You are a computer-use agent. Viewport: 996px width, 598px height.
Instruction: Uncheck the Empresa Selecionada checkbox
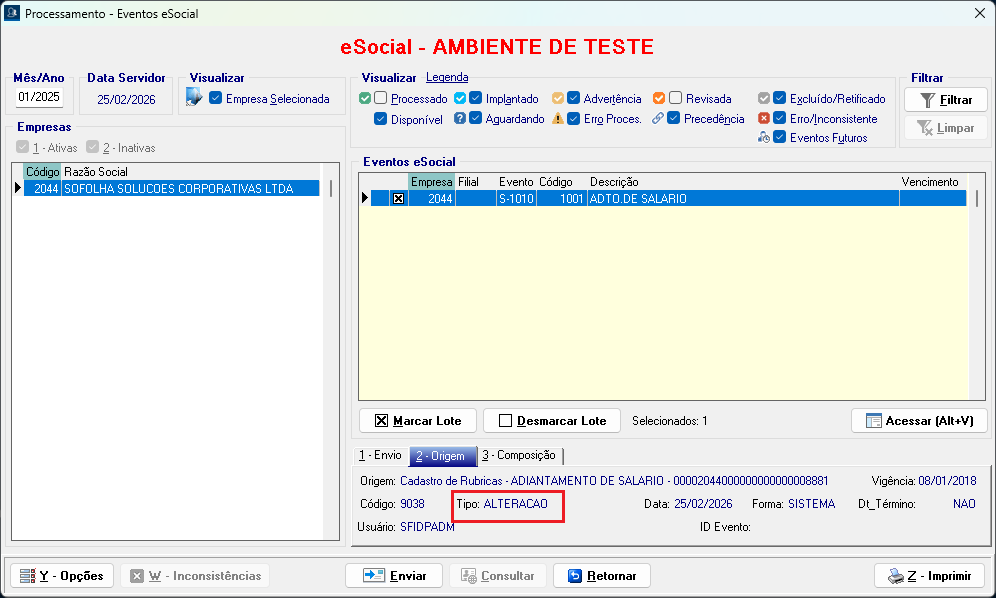coord(216,98)
